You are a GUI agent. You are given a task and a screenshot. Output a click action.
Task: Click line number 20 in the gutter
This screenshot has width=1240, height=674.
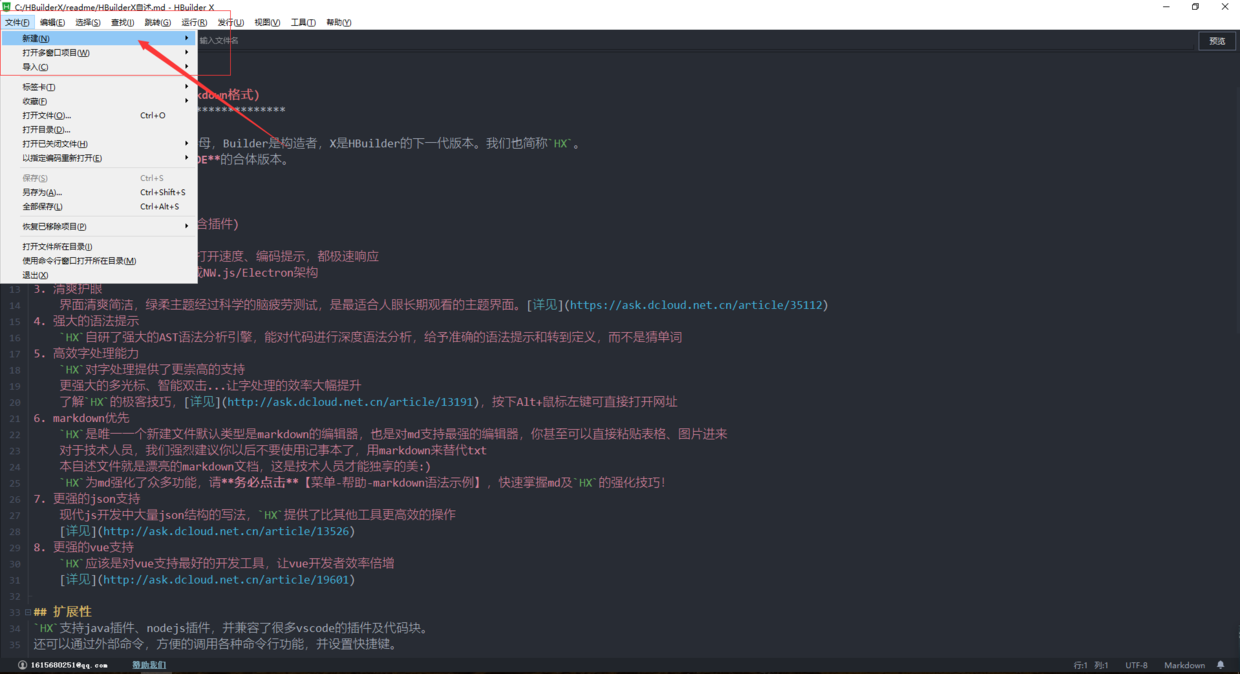point(15,402)
